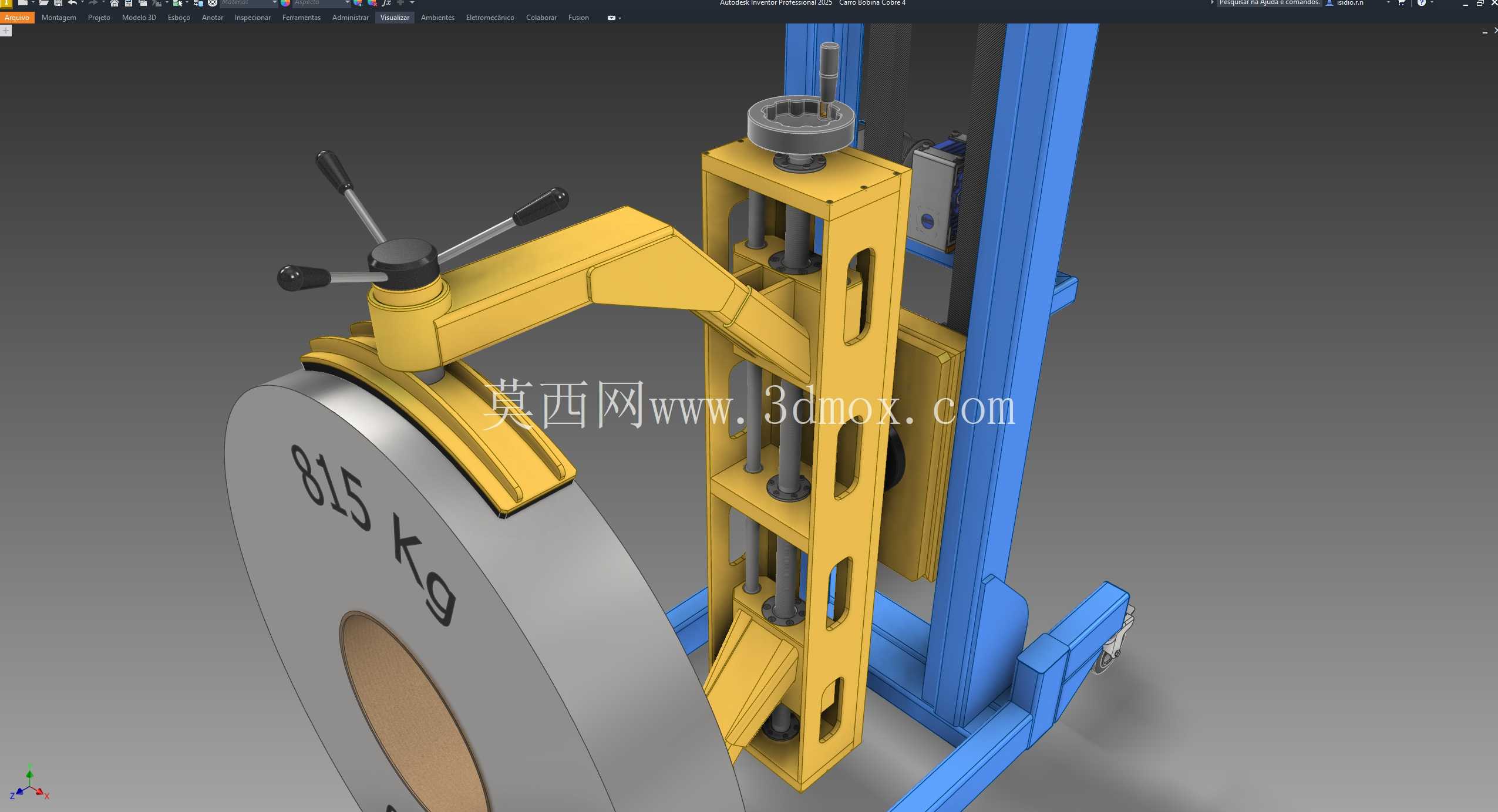Switch to the Montagem ribbon tab
This screenshot has width=1498, height=812.
point(59,18)
